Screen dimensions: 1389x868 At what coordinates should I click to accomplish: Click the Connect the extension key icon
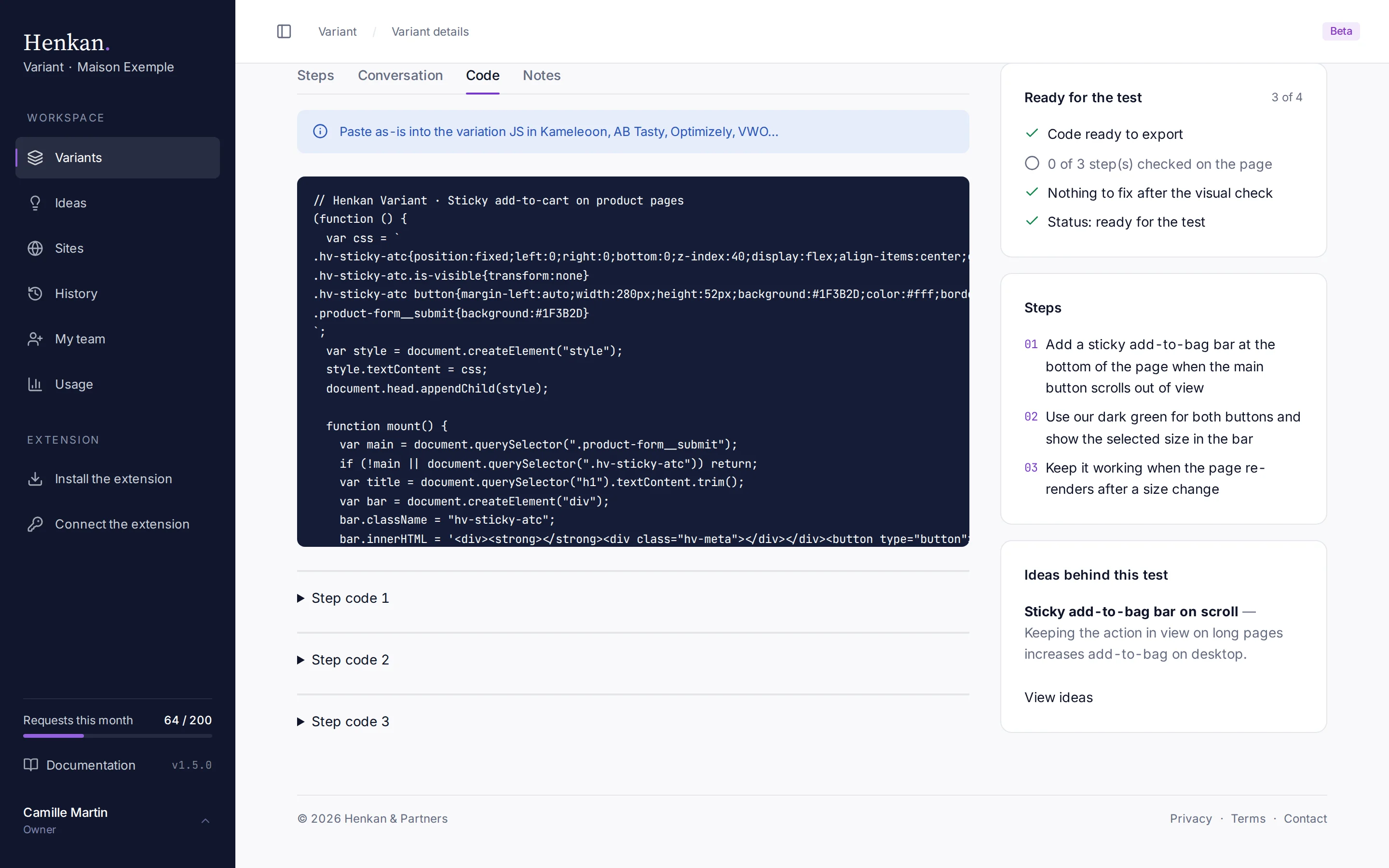pyautogui.click(x=35, y=524)
